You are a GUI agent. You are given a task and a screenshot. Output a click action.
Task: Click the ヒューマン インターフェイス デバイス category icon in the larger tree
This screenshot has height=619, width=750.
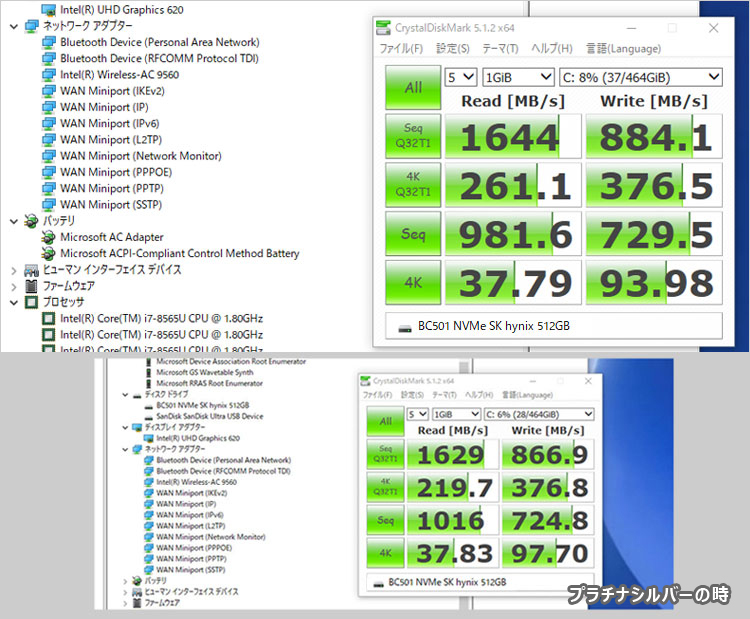pyautogui.click(x=32, y=270)
